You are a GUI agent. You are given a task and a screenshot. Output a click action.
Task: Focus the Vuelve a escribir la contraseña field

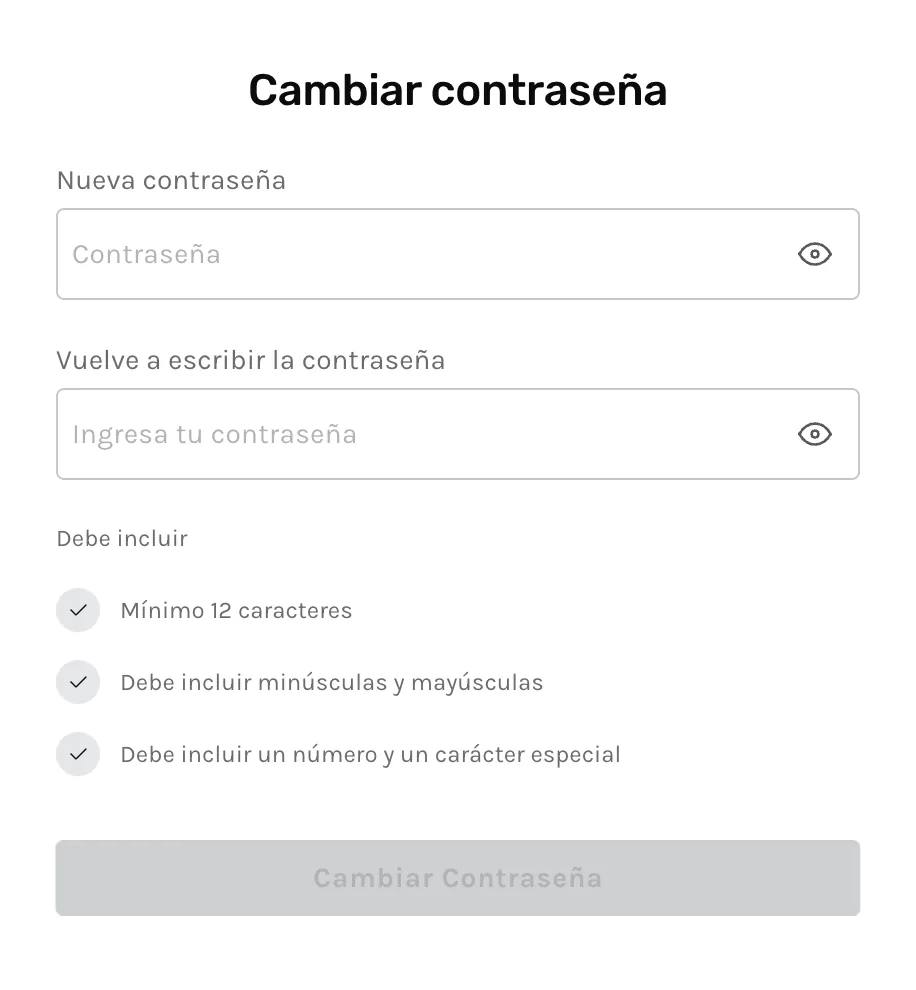click(420, 434)
